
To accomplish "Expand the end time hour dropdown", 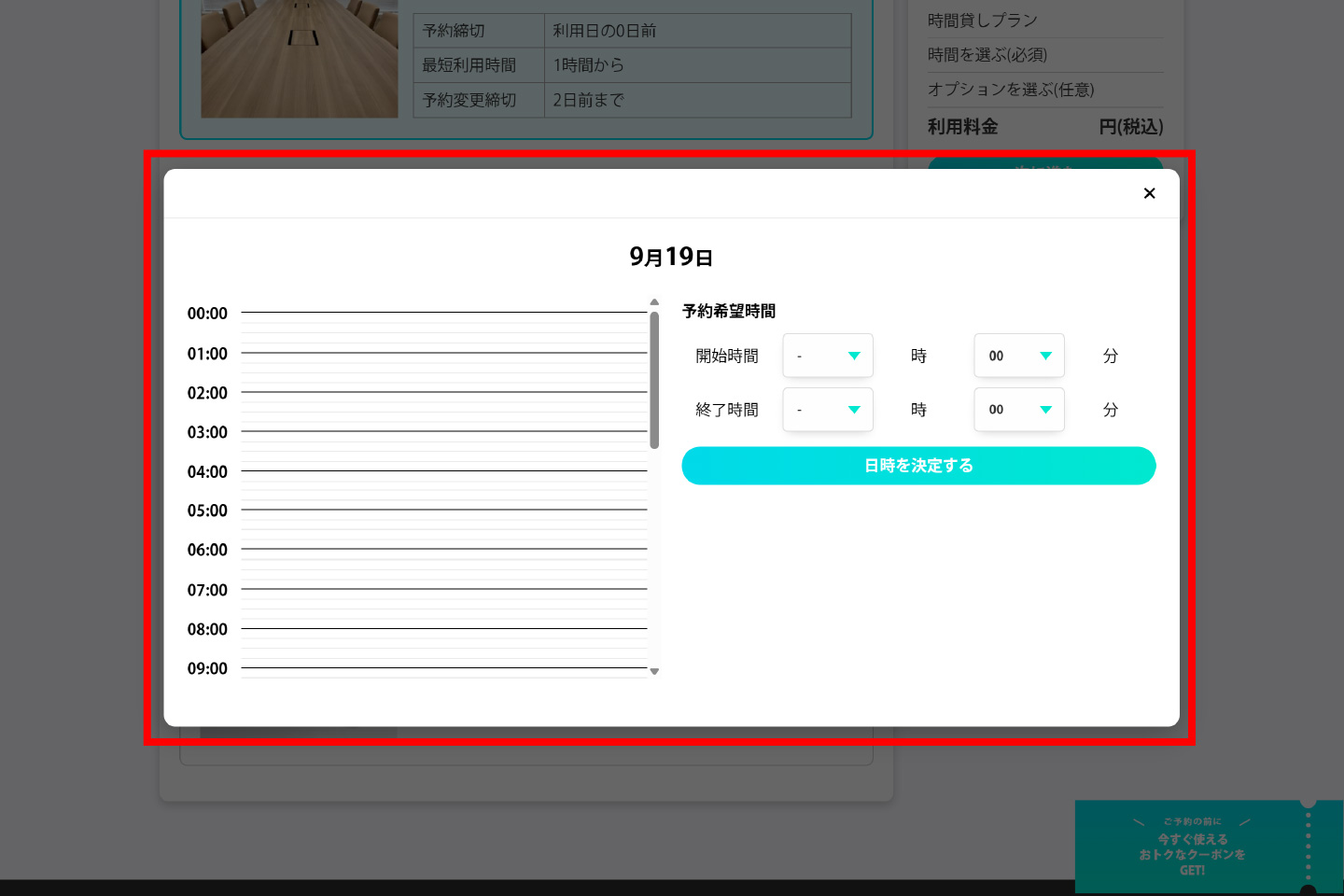I will click(x=827, y=410).
